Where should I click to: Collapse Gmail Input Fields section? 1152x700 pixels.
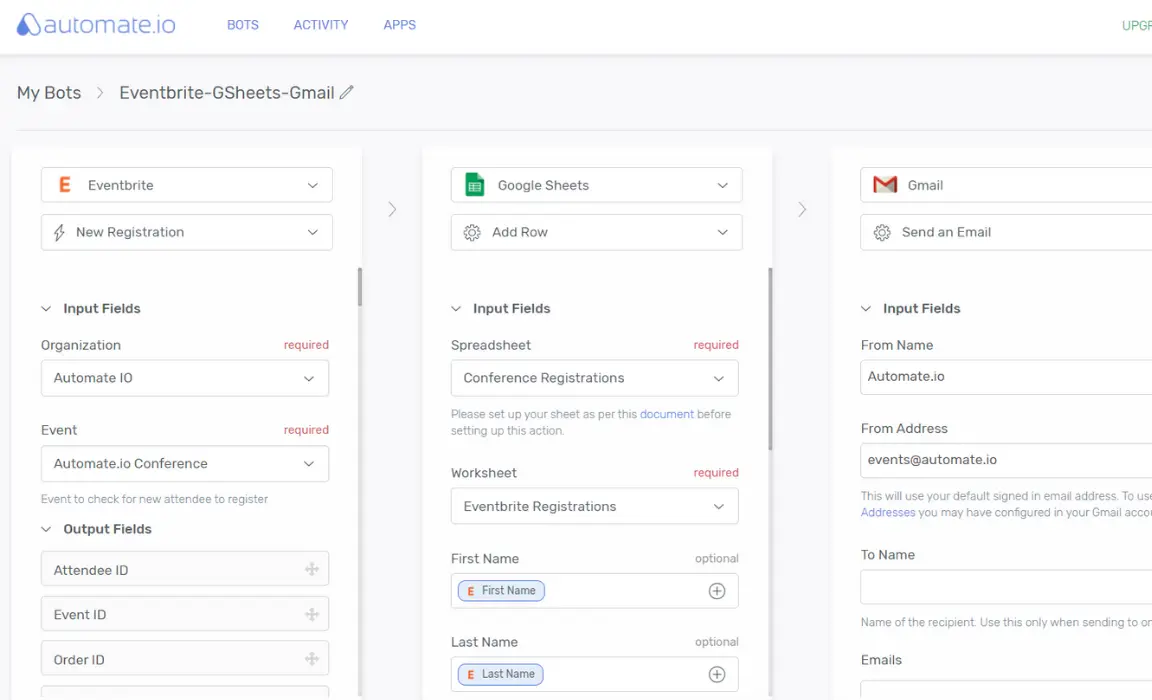pyautogui.click(x=866, y=308)
